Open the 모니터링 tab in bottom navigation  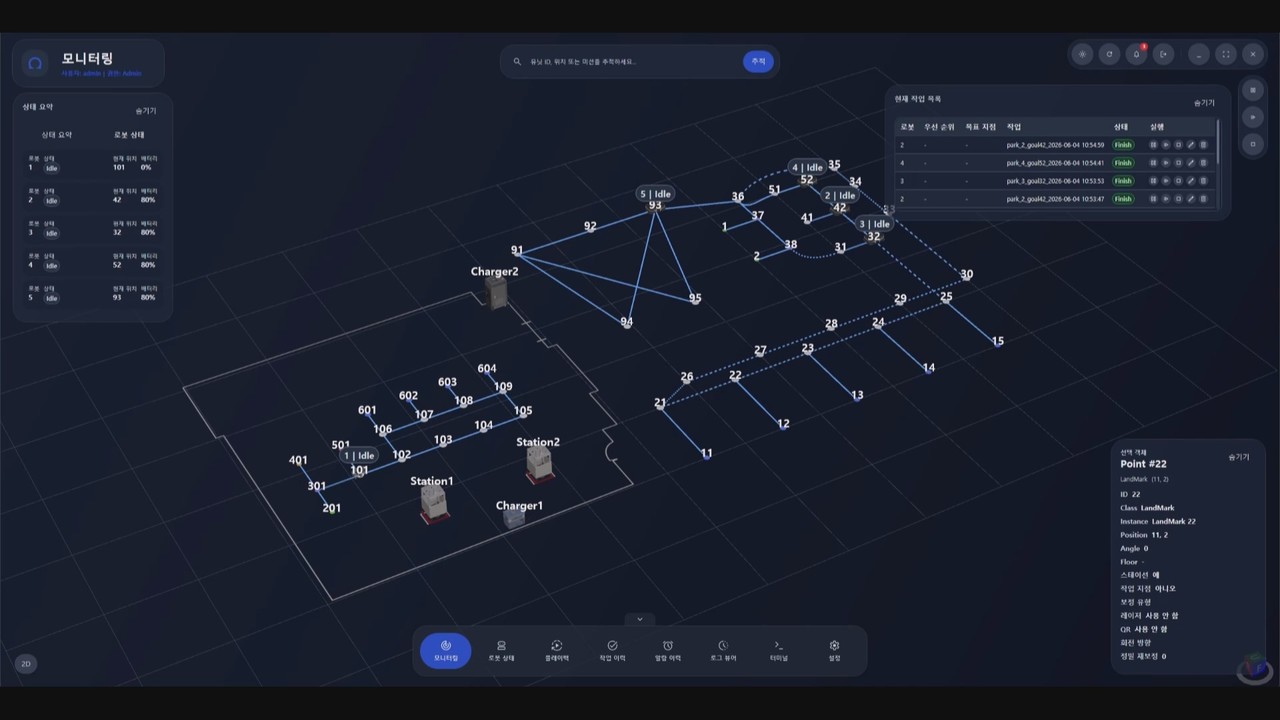tap(446, 651)
